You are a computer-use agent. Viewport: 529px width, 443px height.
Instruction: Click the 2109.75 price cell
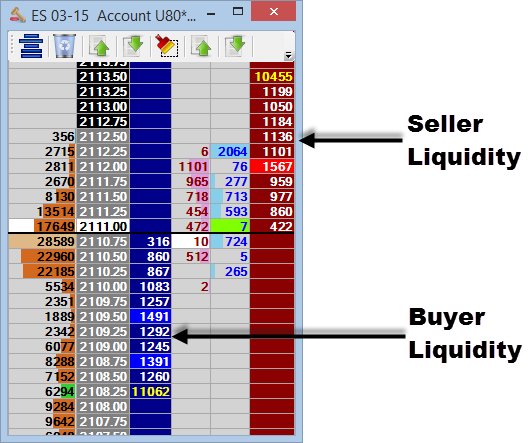click(x=103, y=301)
